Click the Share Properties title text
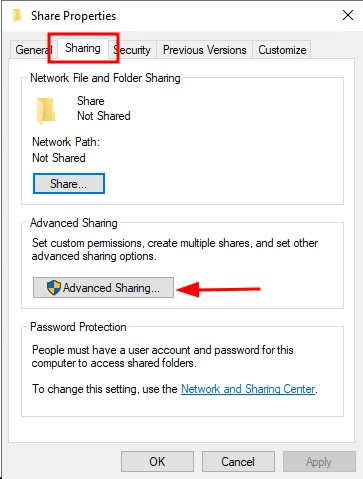The image size is (363, 479). tap(73, 16)
